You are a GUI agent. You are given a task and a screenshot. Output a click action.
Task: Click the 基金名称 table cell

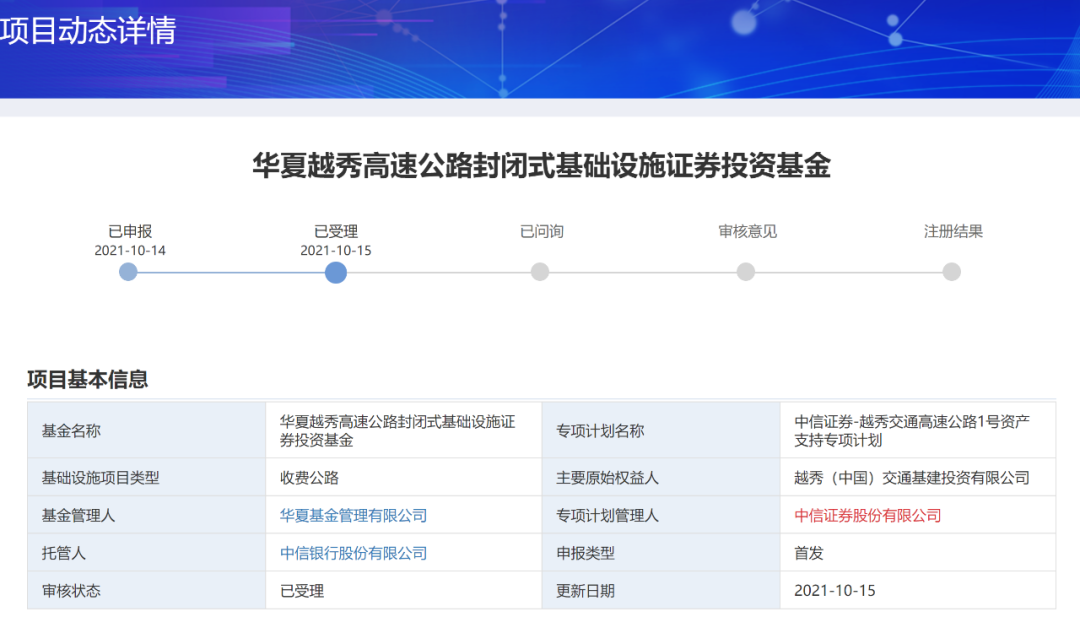pyautogui.click(x=77, y=432)
